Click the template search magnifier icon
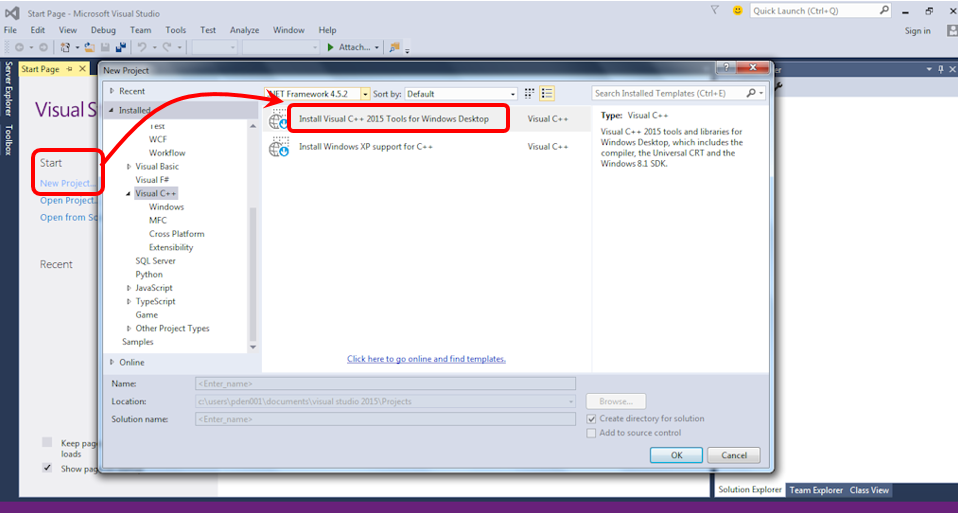958x513 pixels. coord(751,93)
